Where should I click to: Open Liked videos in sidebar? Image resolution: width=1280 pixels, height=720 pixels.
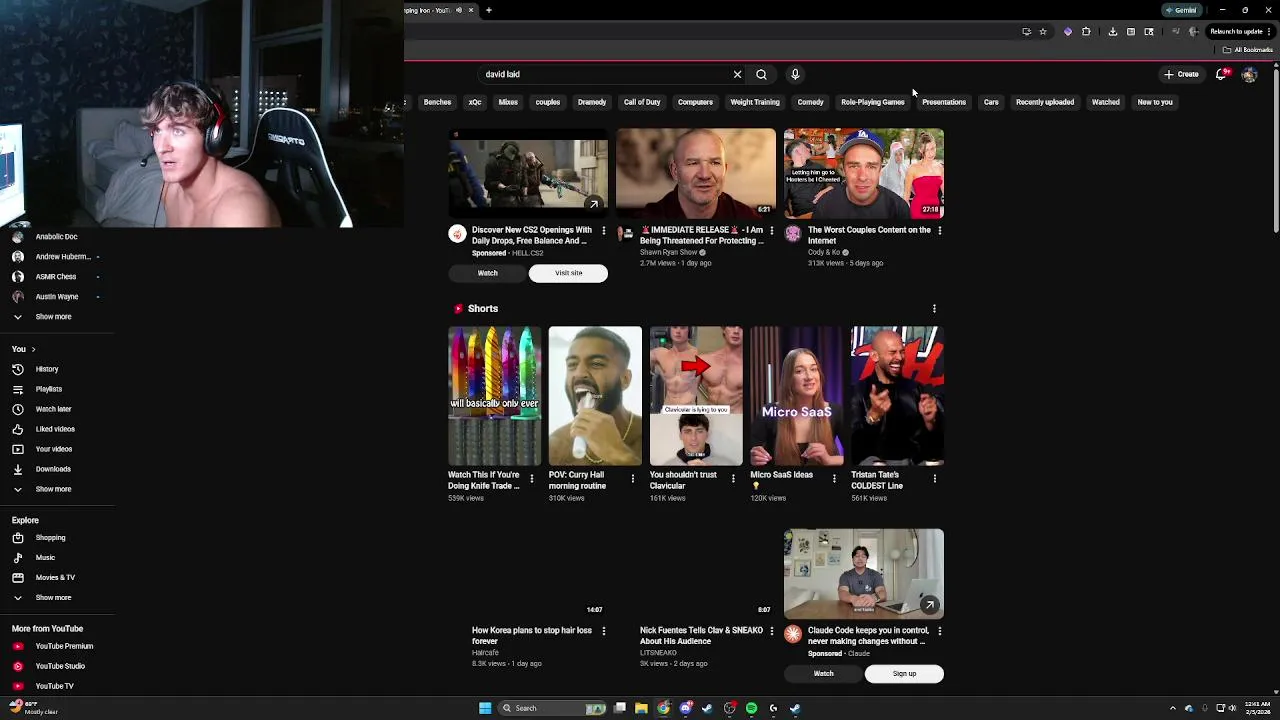point(55,429)
